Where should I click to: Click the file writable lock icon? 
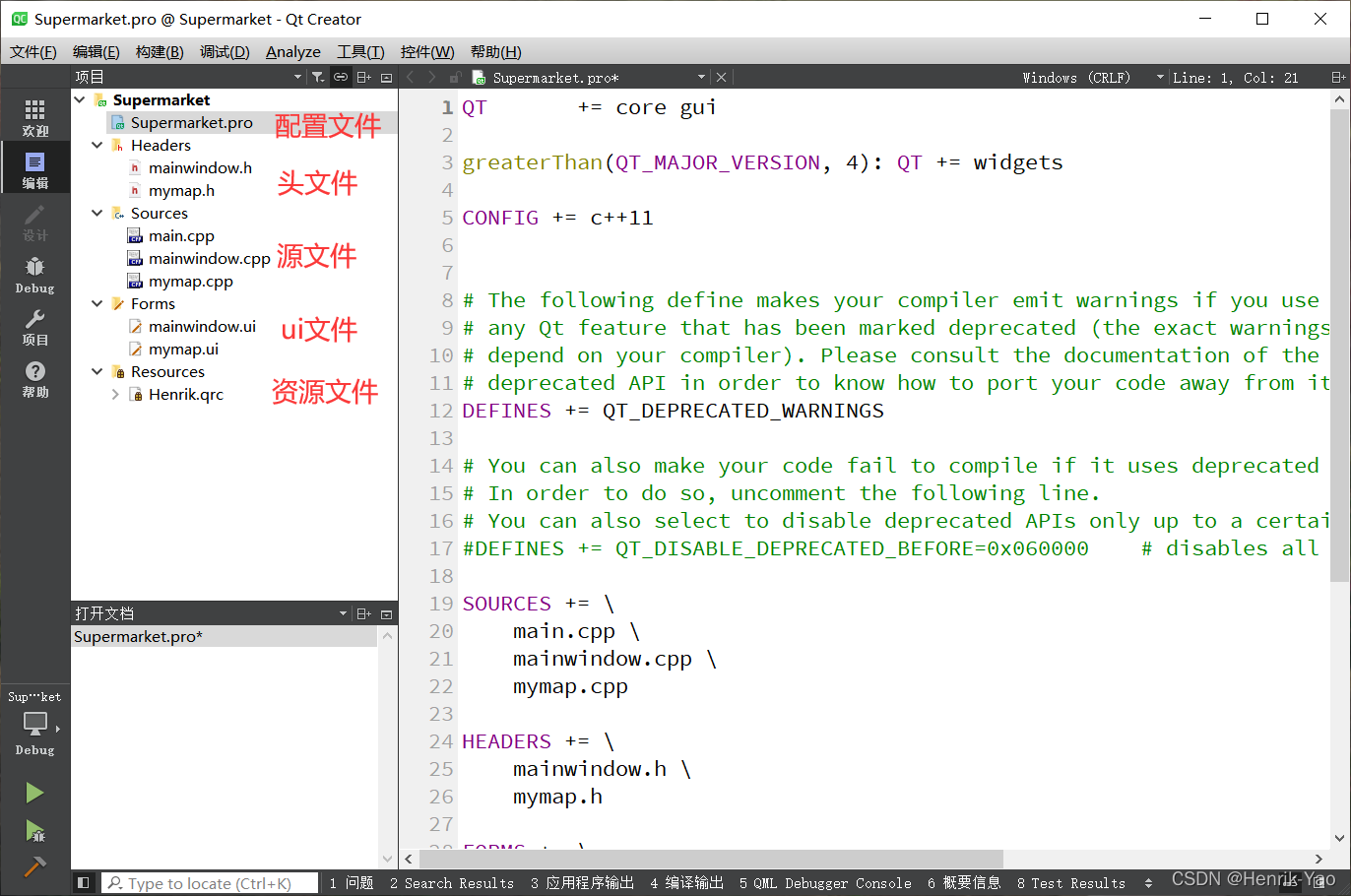point(455,77)
